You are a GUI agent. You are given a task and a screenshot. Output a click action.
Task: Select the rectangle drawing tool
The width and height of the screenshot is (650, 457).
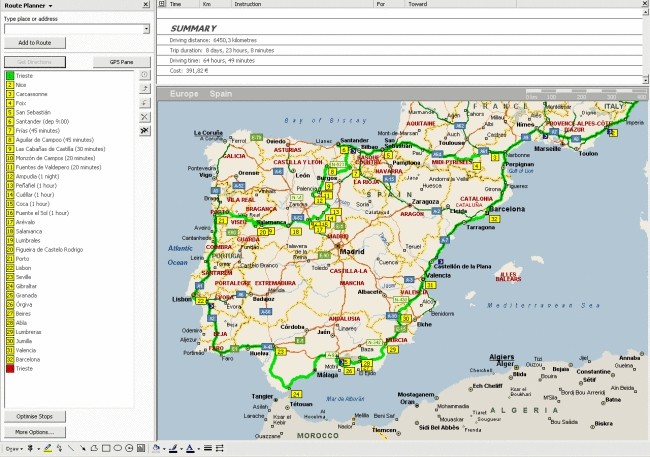click(x=106, y=448)
